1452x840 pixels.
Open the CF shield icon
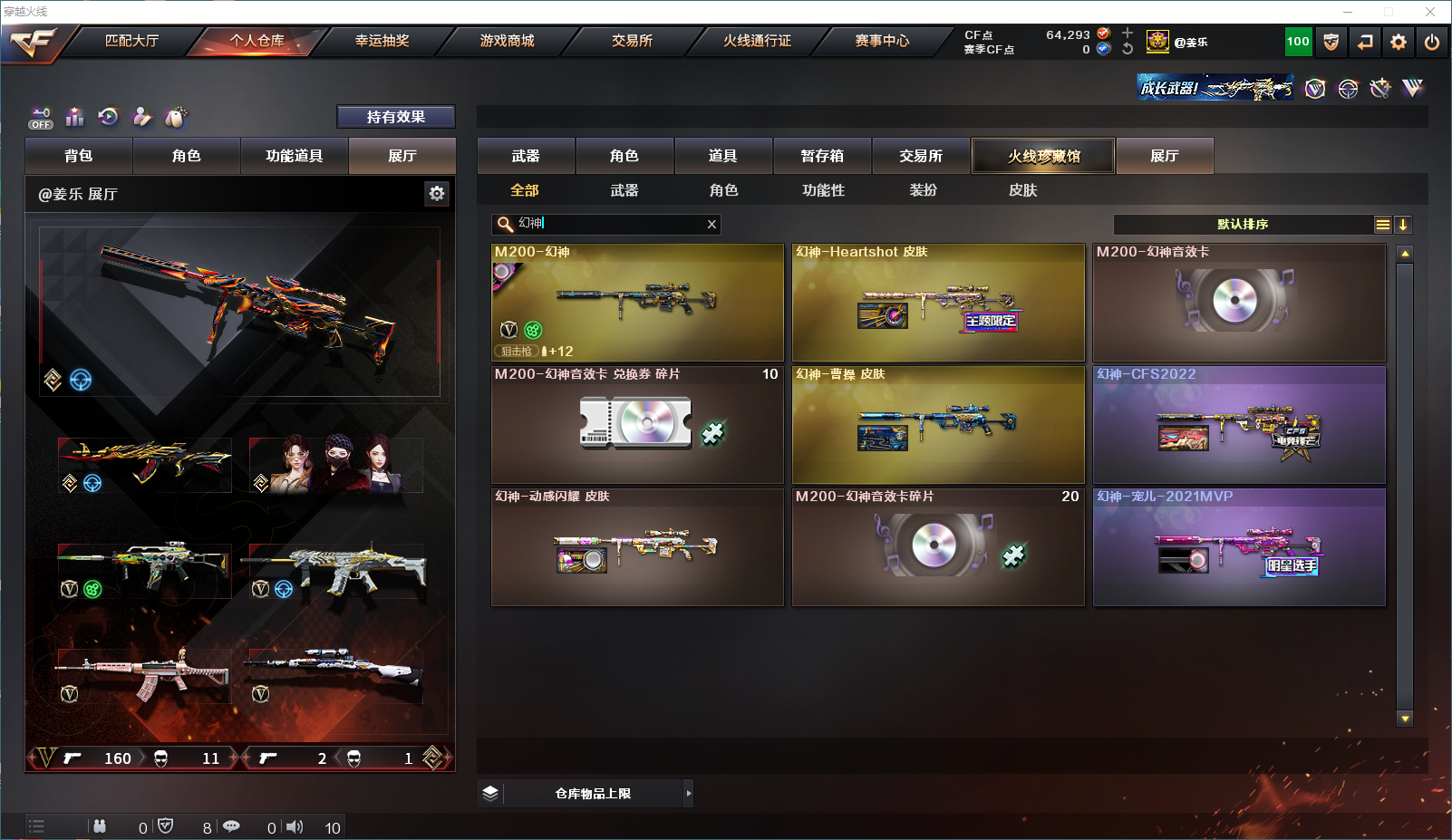click(x=1331, y=42)
